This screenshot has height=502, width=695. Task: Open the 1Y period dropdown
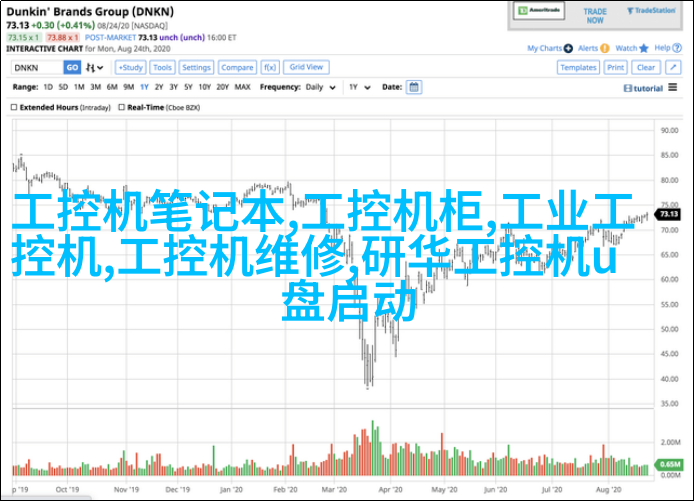[359, 87]
